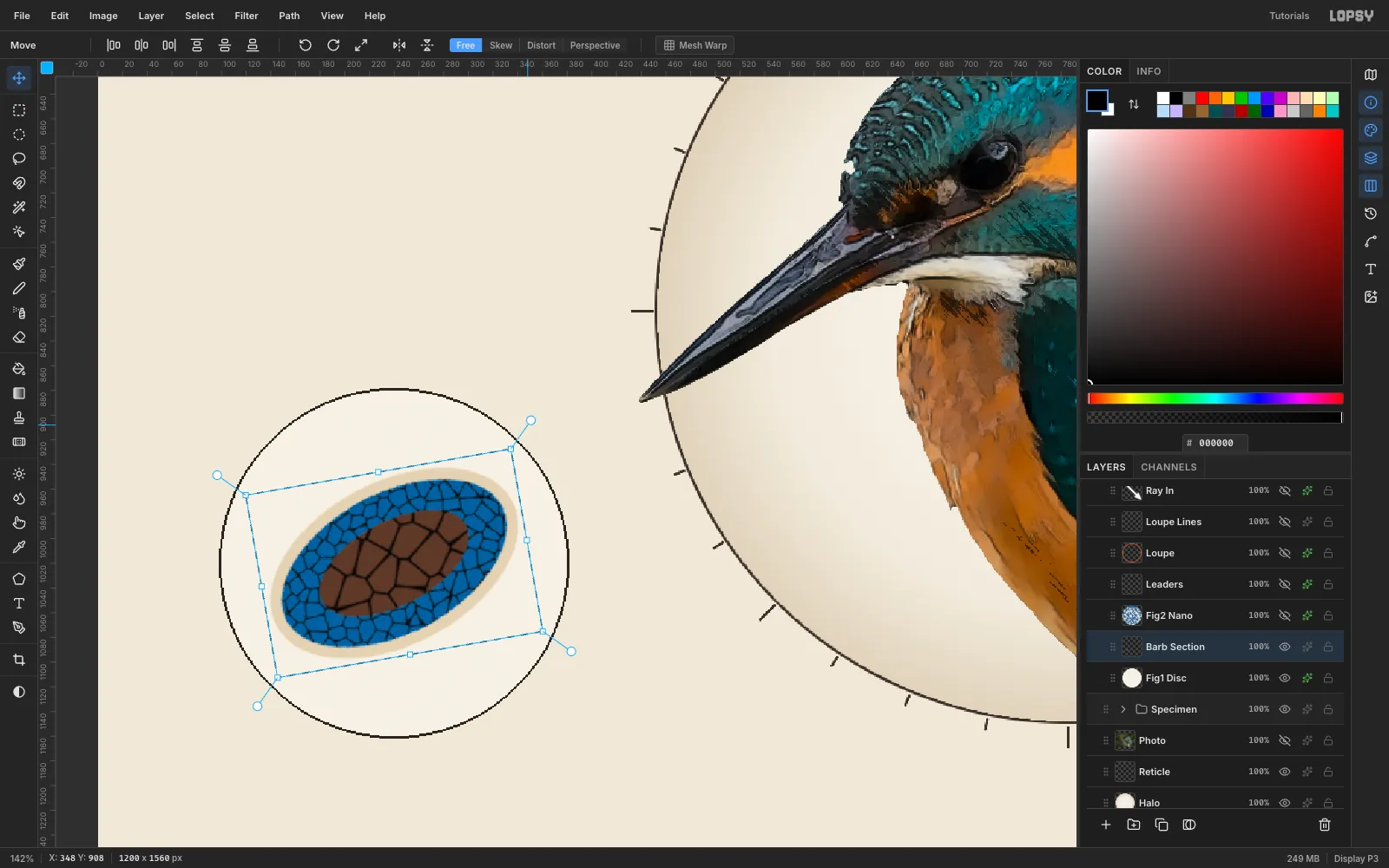Image resolution: width=1389 pixels, height=868 pixels.
Task: Click the Gradient tool icon
Action: click(x=19, y=393)
